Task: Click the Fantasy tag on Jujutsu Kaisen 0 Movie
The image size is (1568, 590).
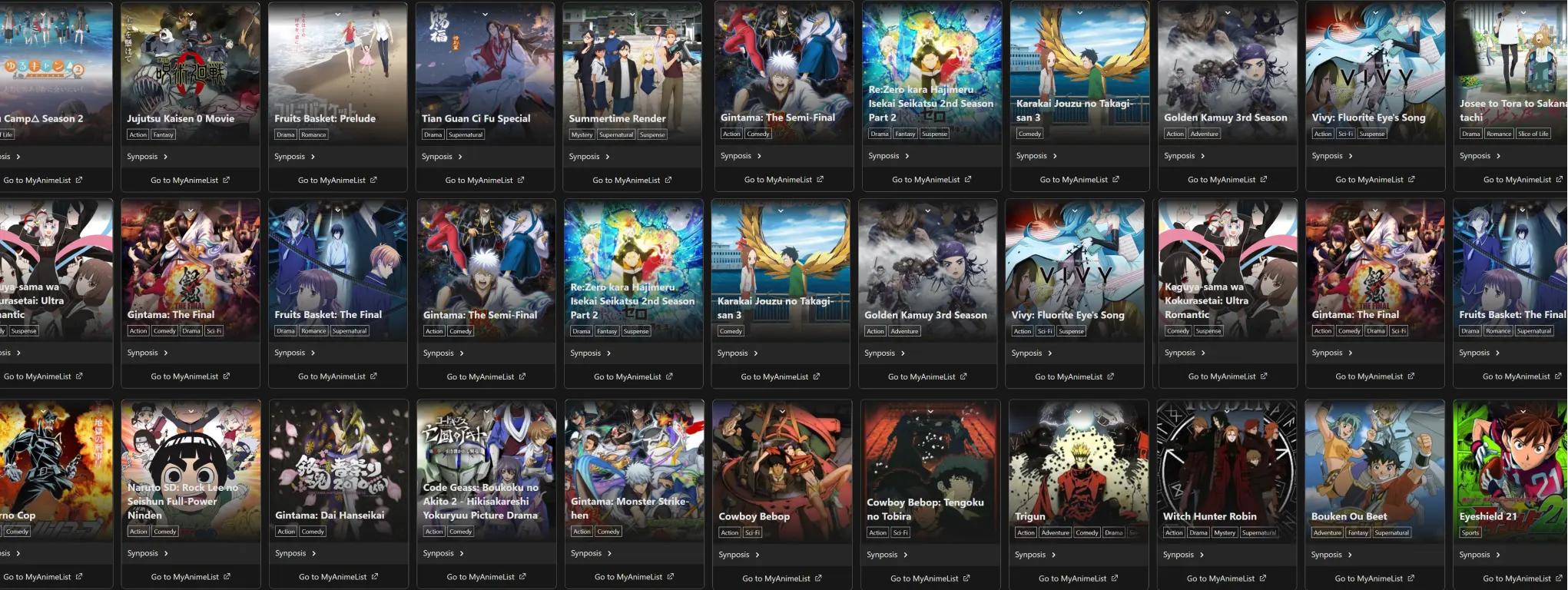Action: (163, 134)
